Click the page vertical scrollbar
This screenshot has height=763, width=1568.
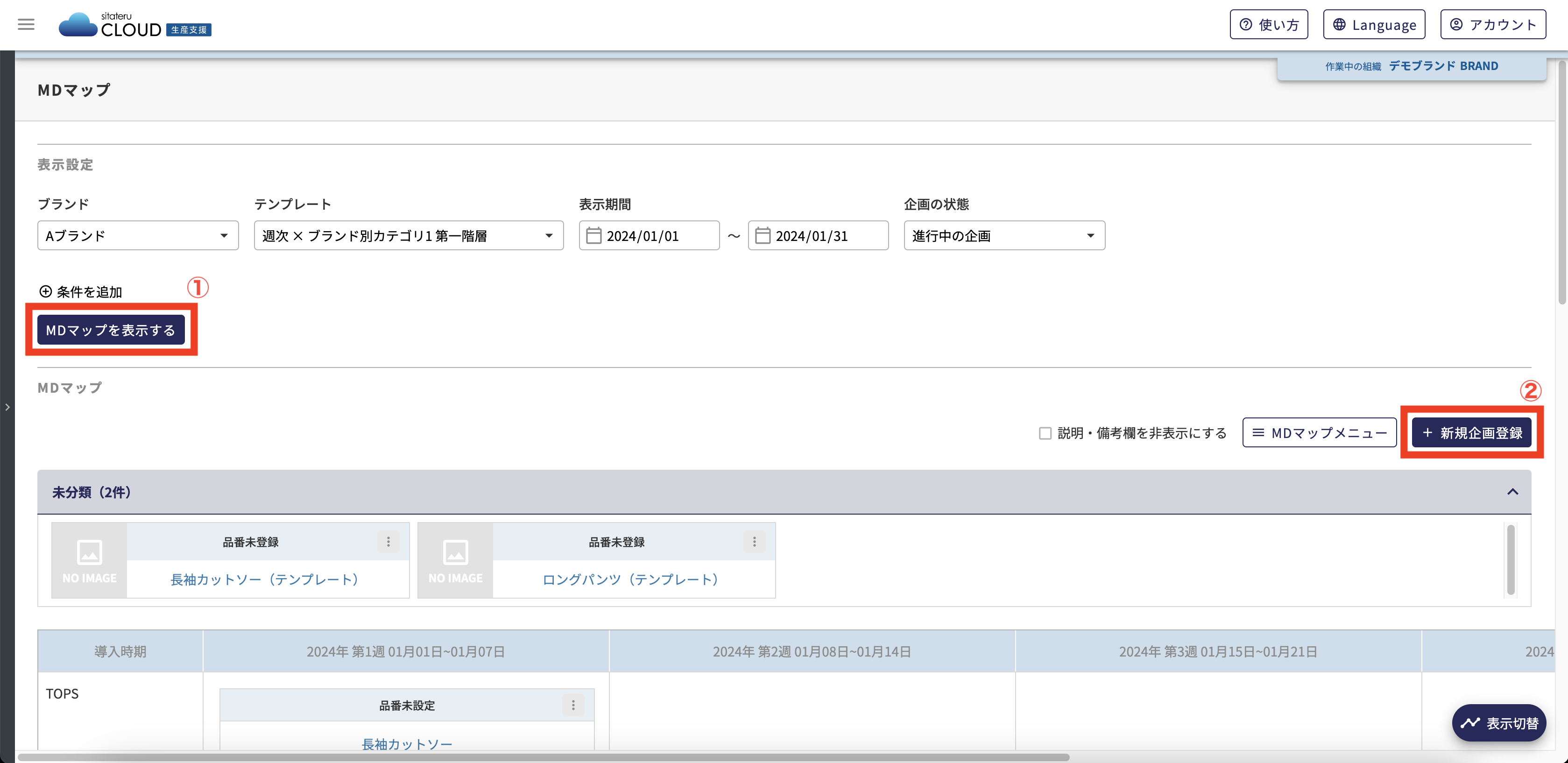1562,183
